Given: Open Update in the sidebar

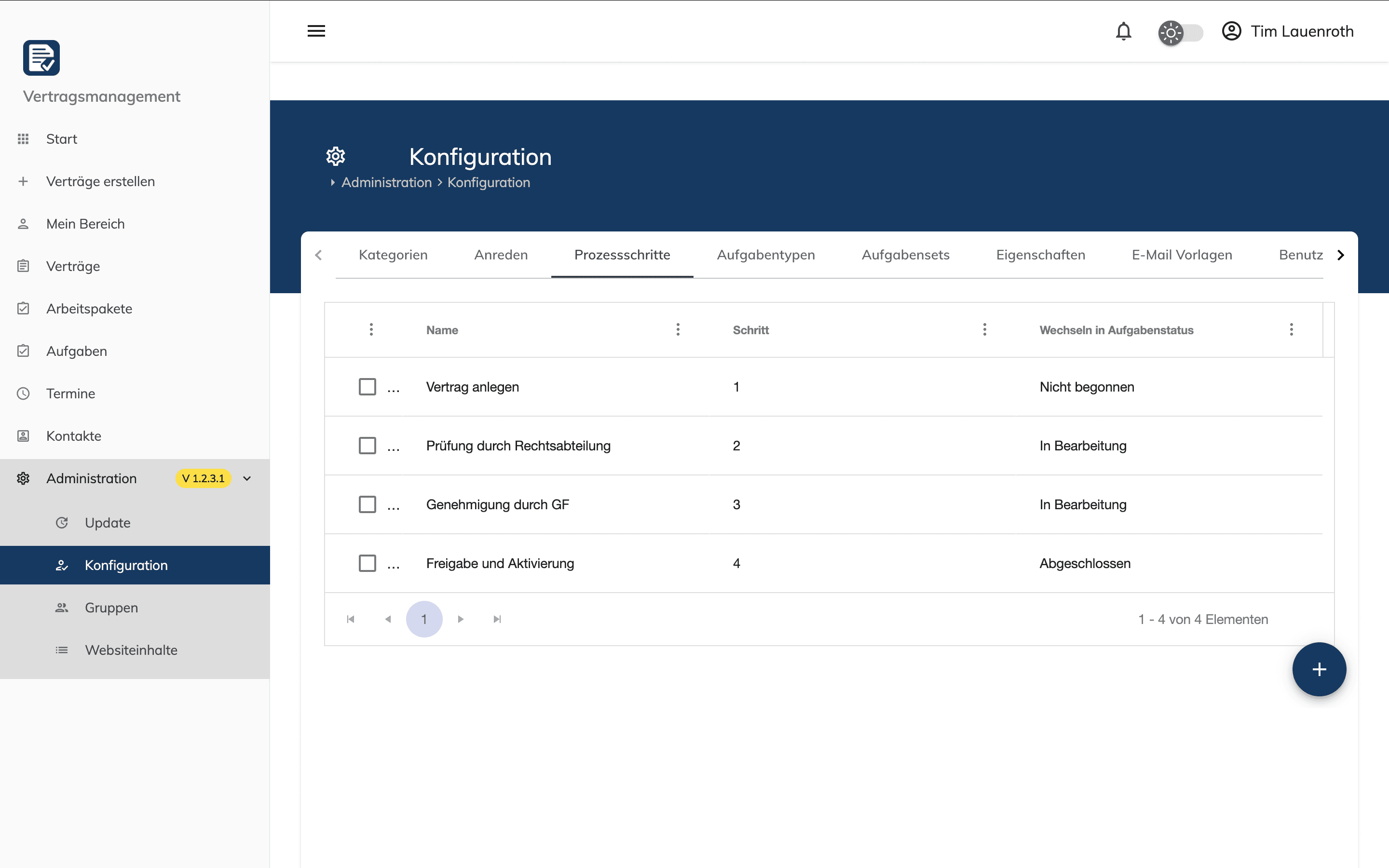Looking at the screenshot, I should click(x=135, y=523).
